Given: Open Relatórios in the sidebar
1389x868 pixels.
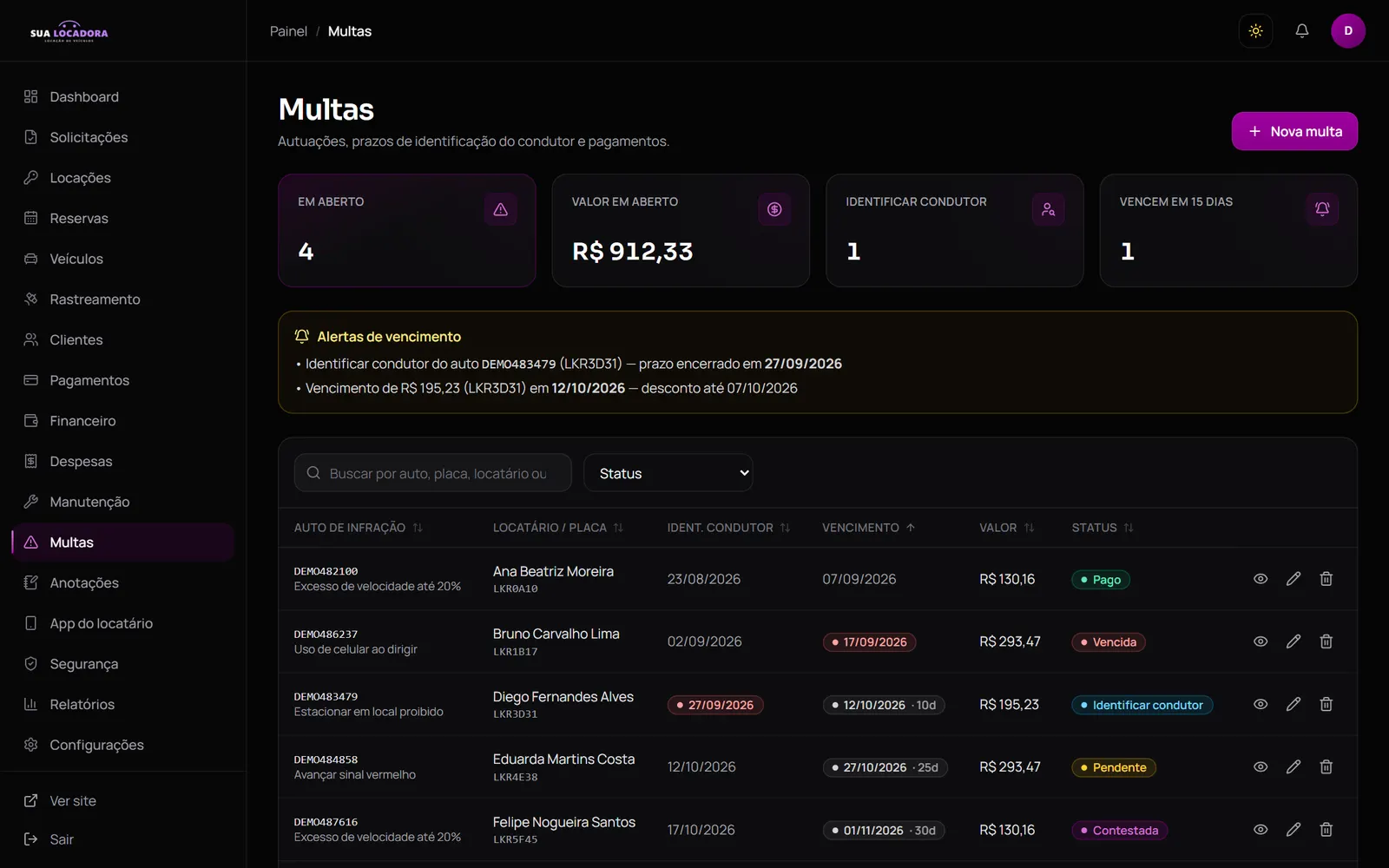Looking at the screenshot, I should point(123,704).
